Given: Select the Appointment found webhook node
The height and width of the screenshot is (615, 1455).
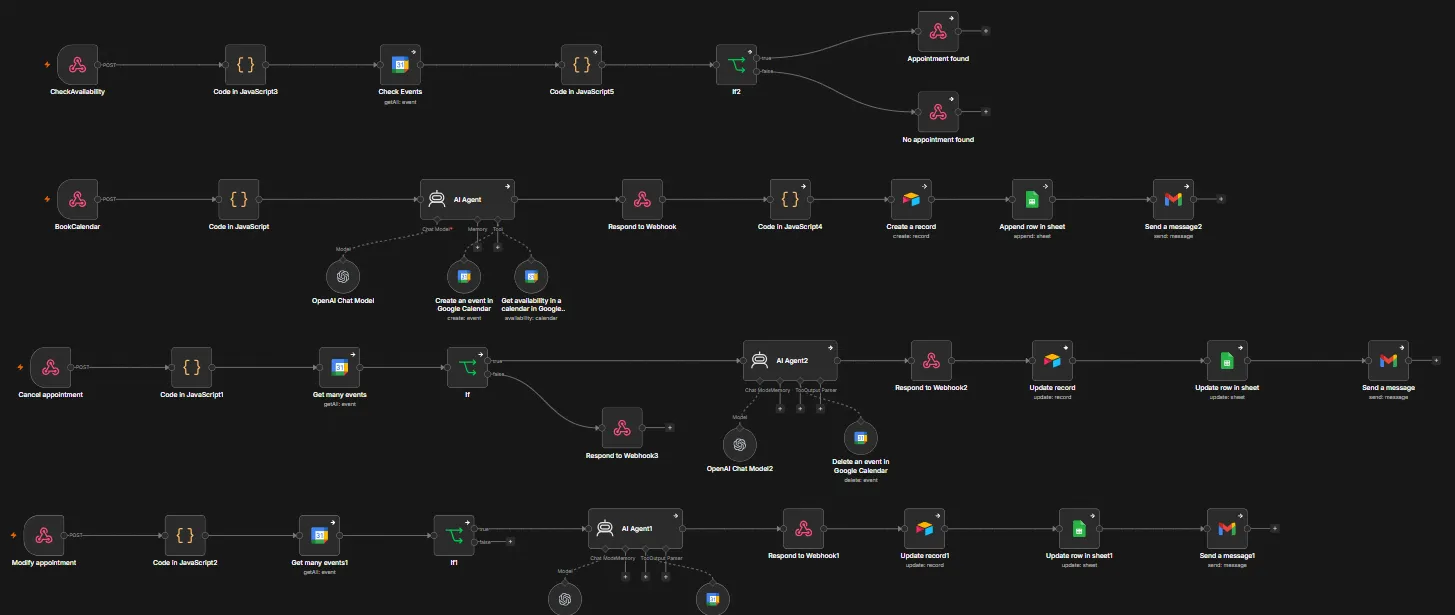Looking at the screenshot, I should 938,32.
